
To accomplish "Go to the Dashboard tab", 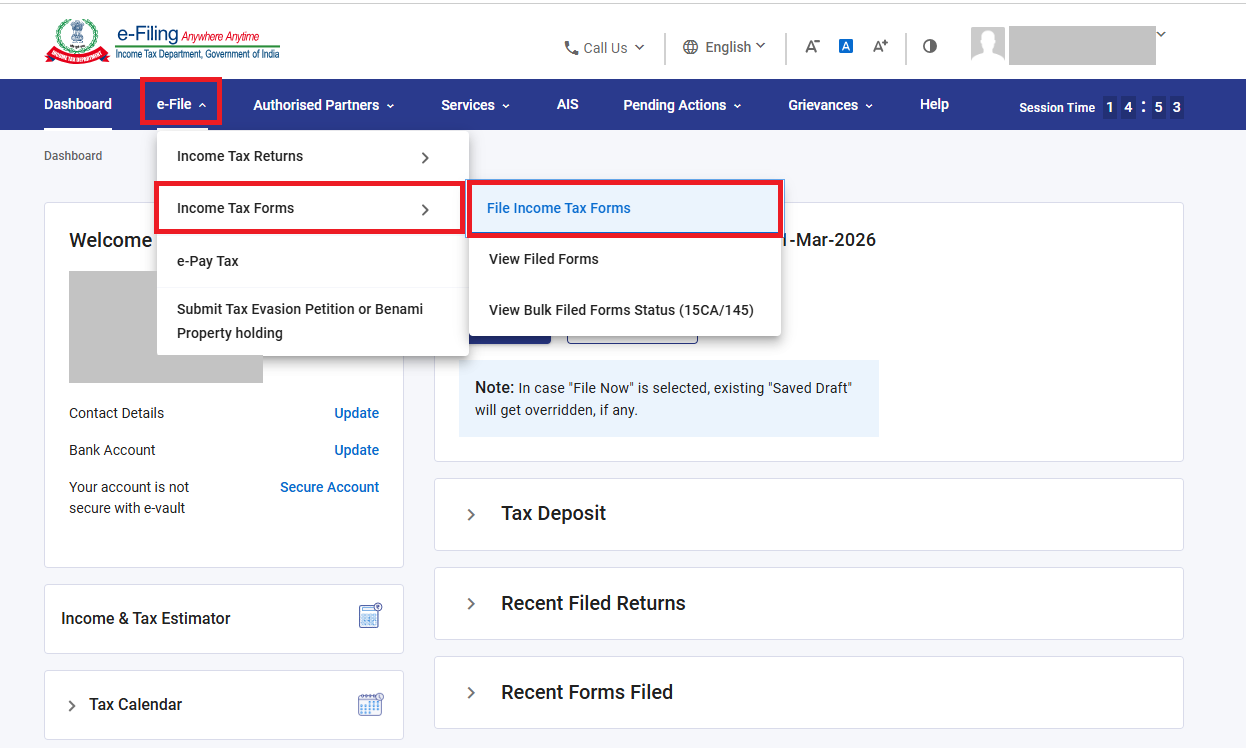I will [x=78, y=104].
